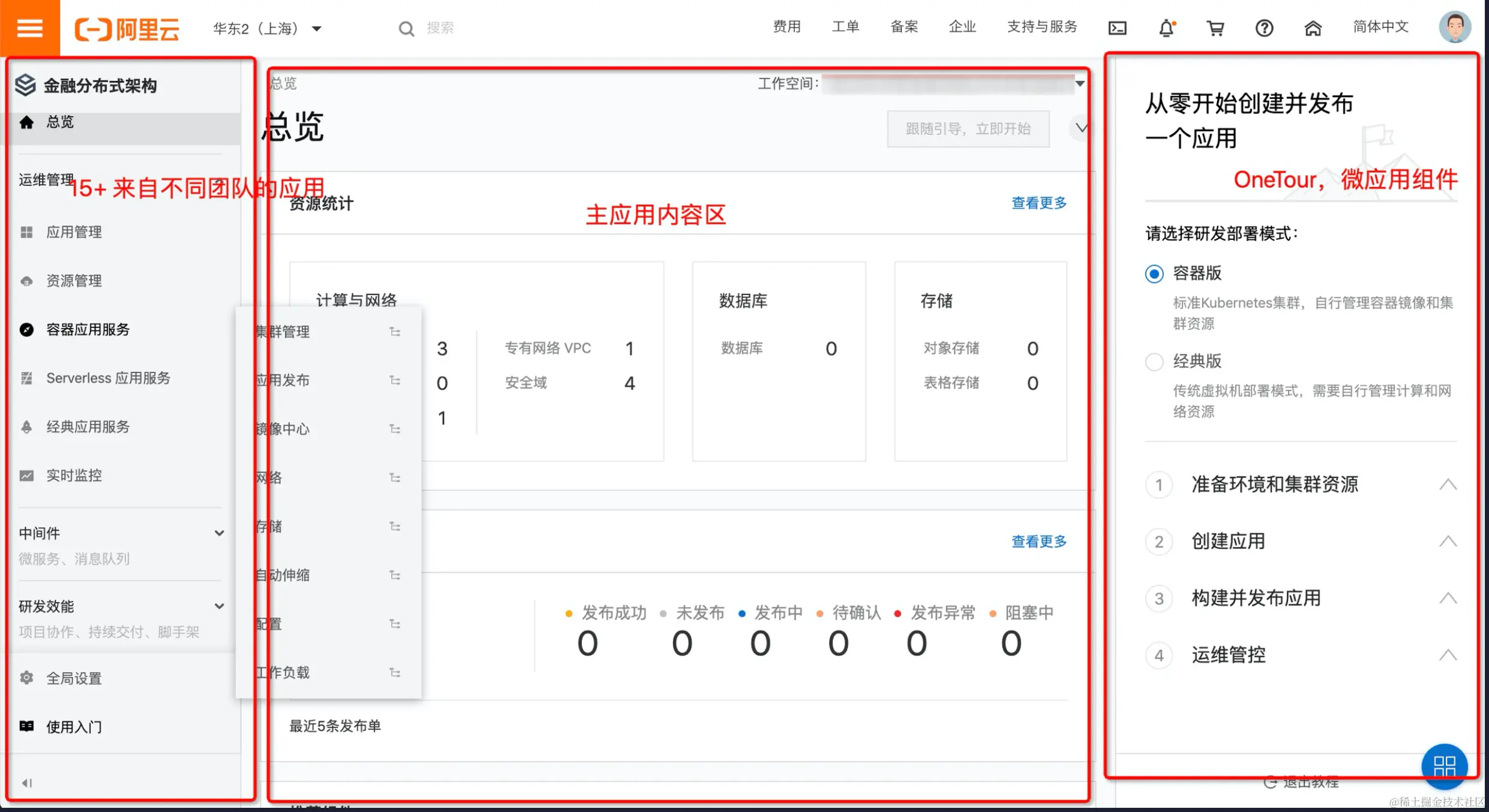The height and width of the screenshot is (812, 1489).
Task: Click the 资源管理 cloud icon
Action: 26,281
